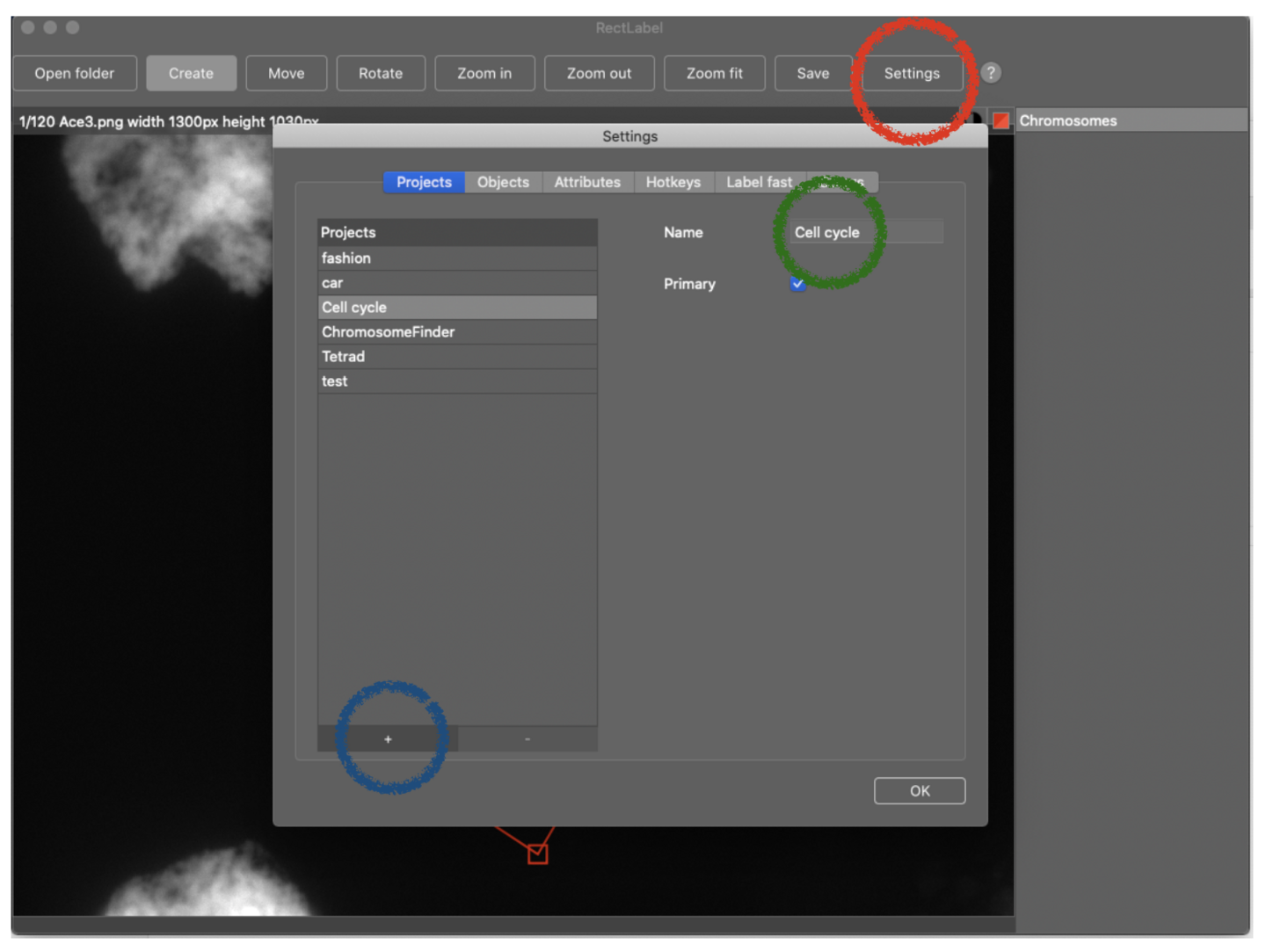The image size is (1266, 952).
Task: Select the fashion project in list
Action: click(x=456, y=258)
